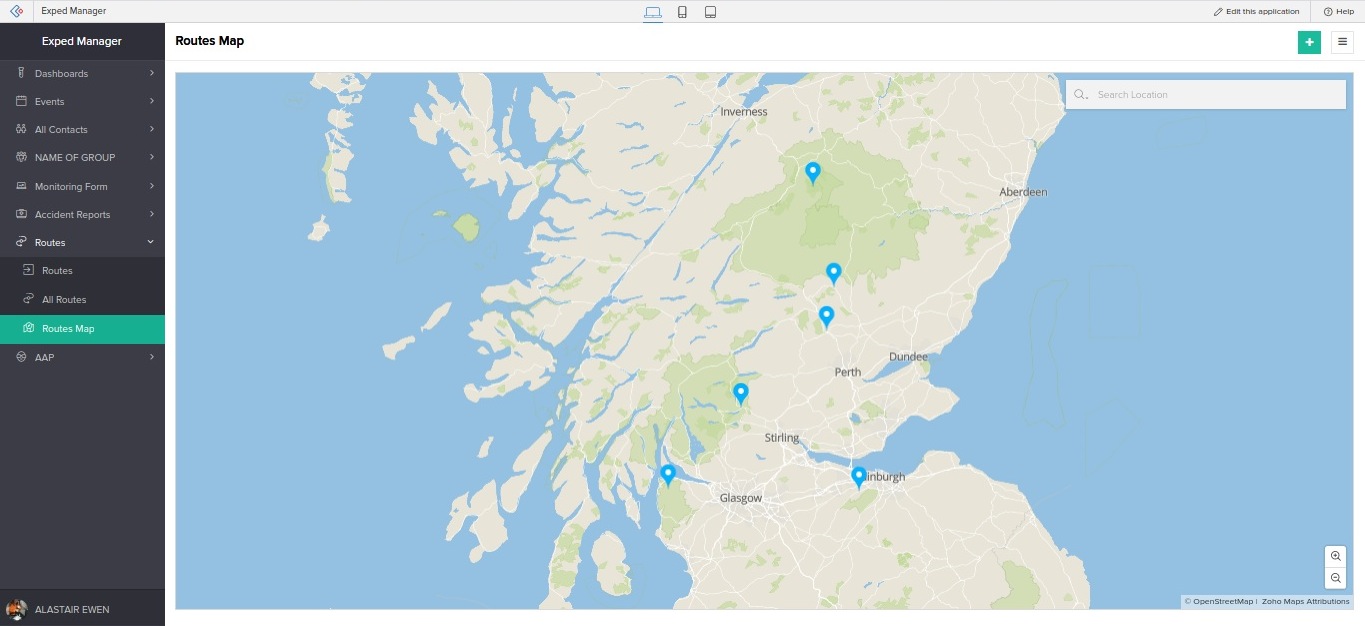Open the Help link
1365x626 pixels.
tap(1340, 12)
